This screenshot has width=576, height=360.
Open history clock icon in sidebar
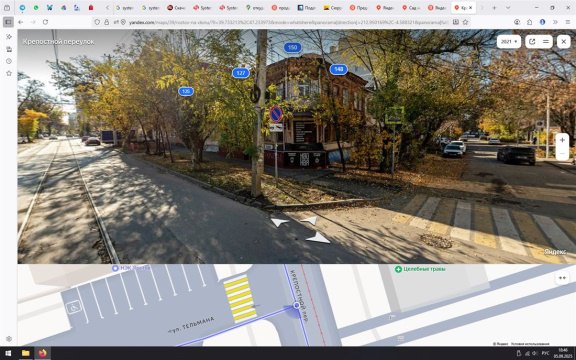[9, 61]
